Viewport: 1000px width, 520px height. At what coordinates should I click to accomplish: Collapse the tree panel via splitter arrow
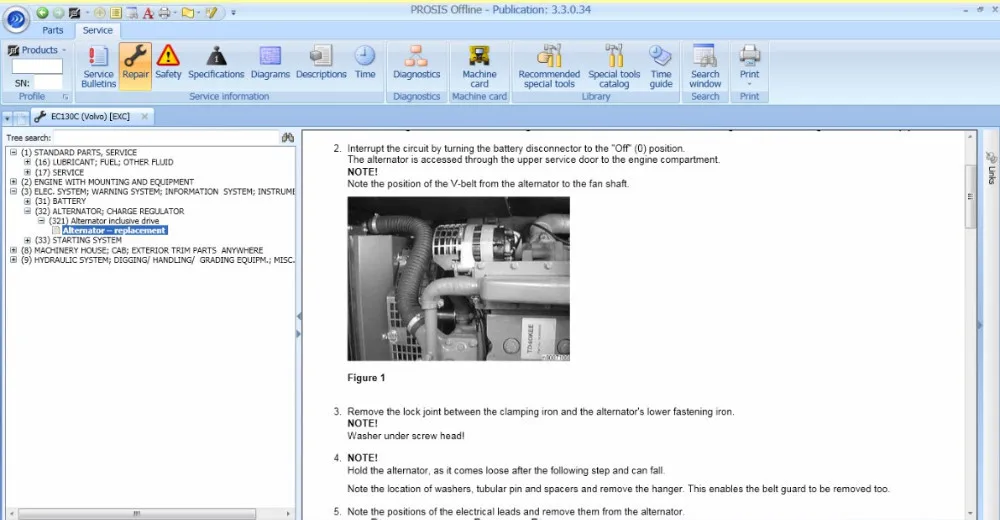298,316
